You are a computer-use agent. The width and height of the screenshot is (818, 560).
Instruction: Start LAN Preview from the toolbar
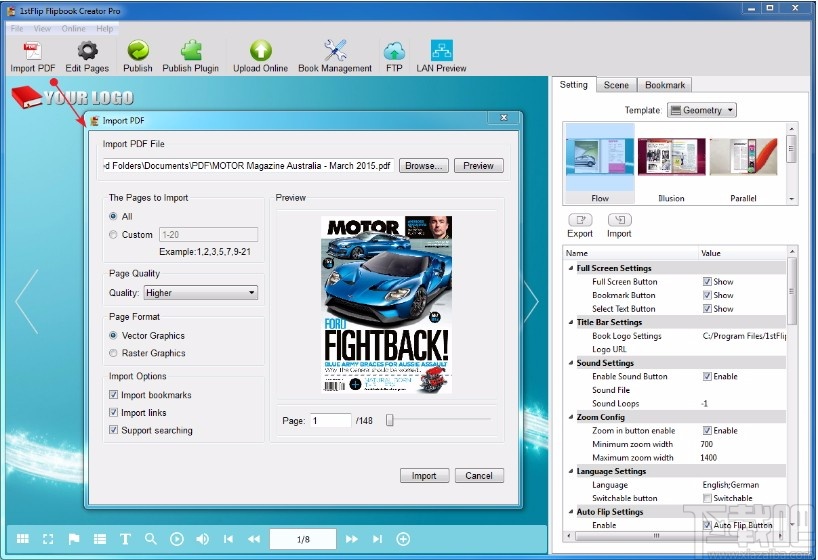[x=441, y=57]
